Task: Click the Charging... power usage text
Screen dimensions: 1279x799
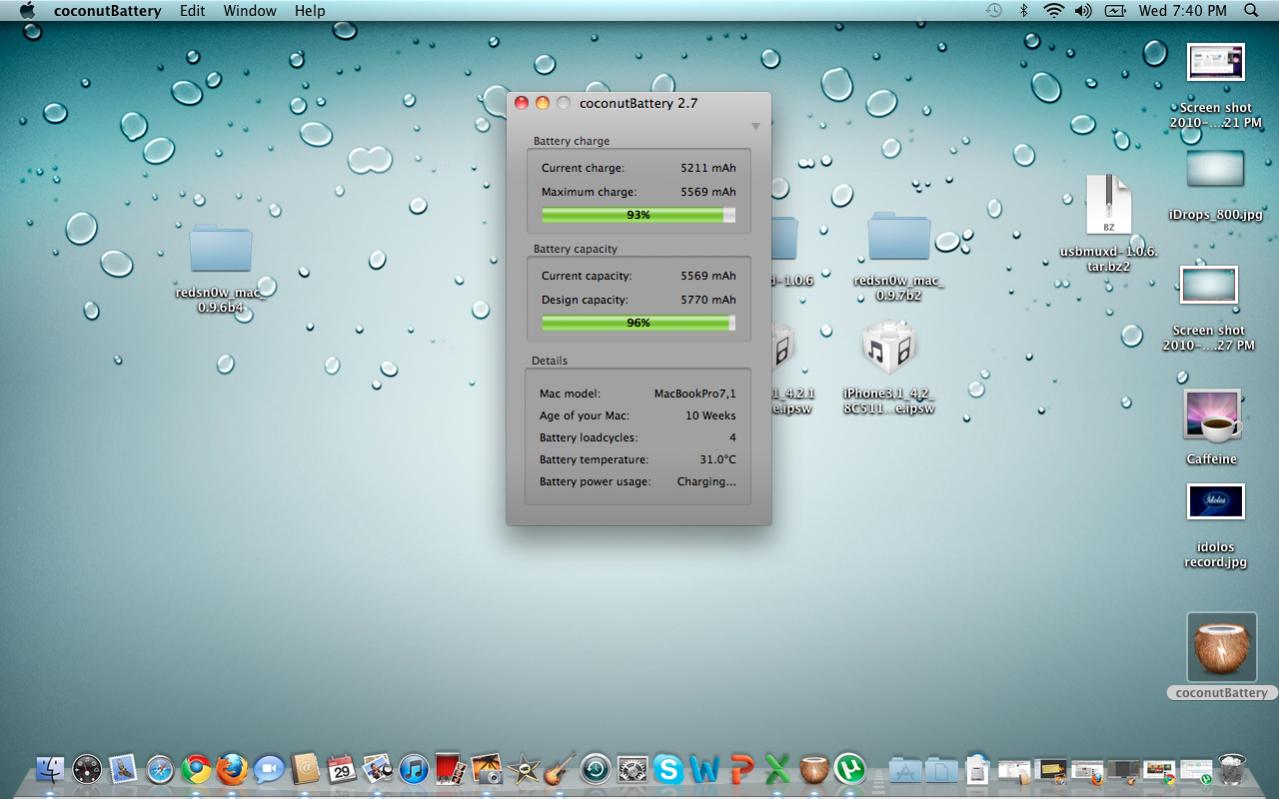Action: 707,482
